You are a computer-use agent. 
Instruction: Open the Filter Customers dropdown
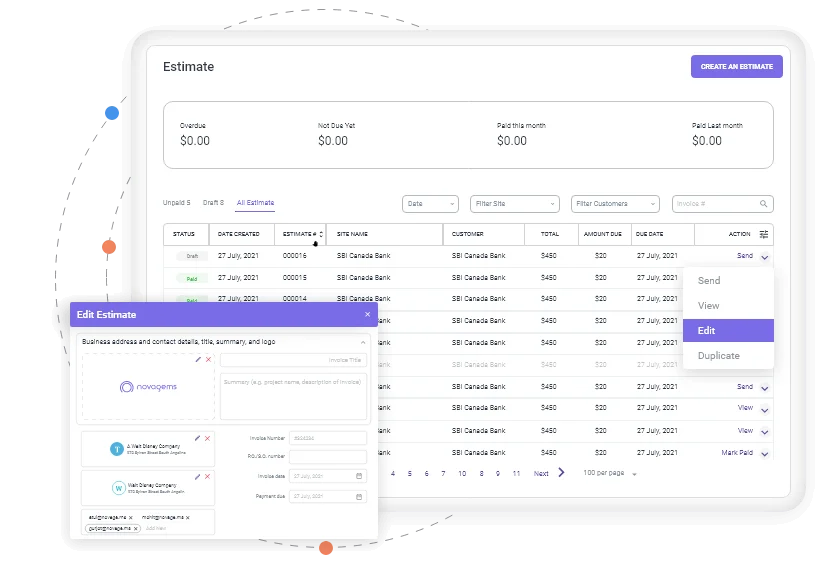pos(615,204)
